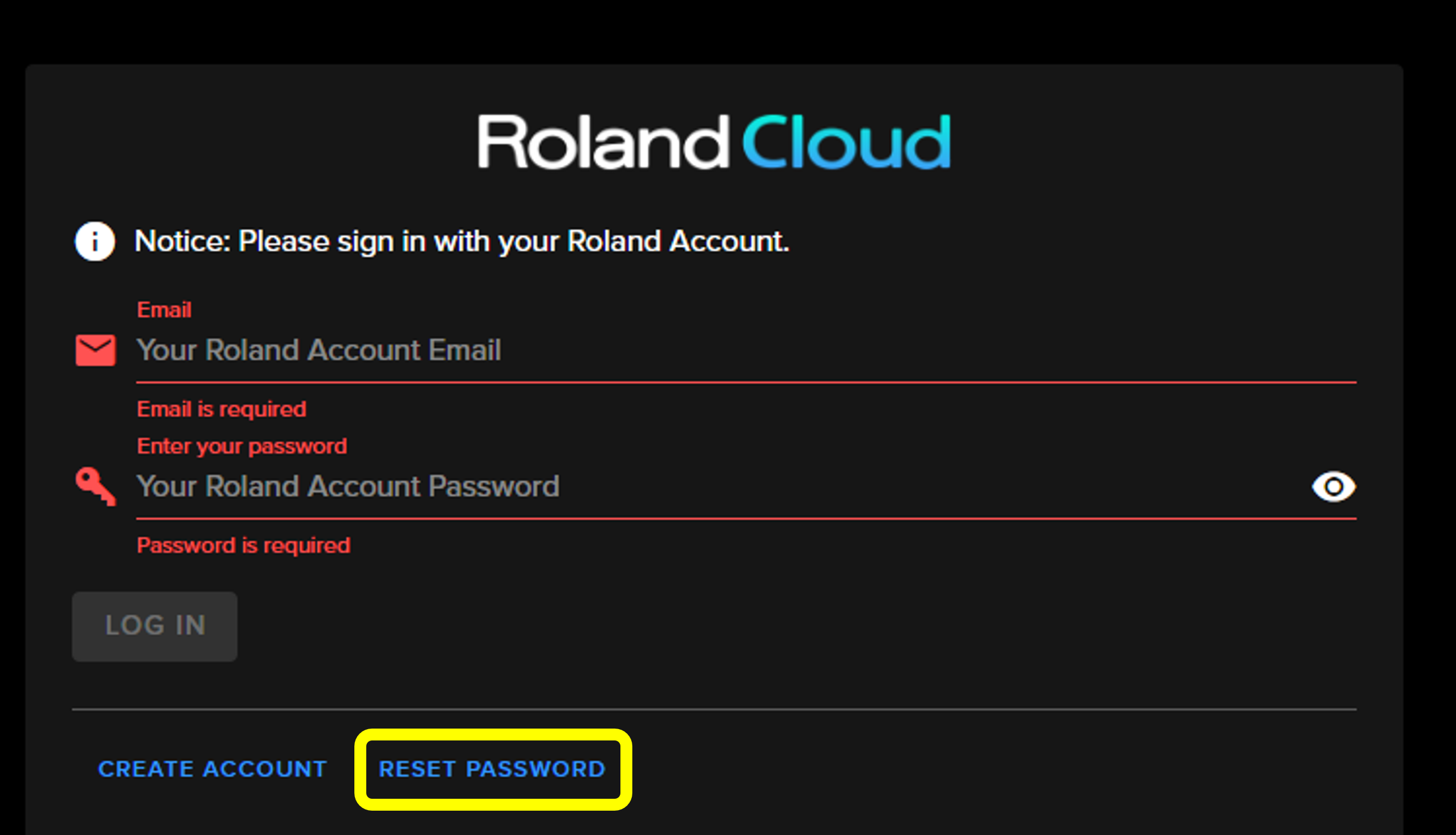
Task: Click the red underline below email field
Action: click(x=746, y=382)
